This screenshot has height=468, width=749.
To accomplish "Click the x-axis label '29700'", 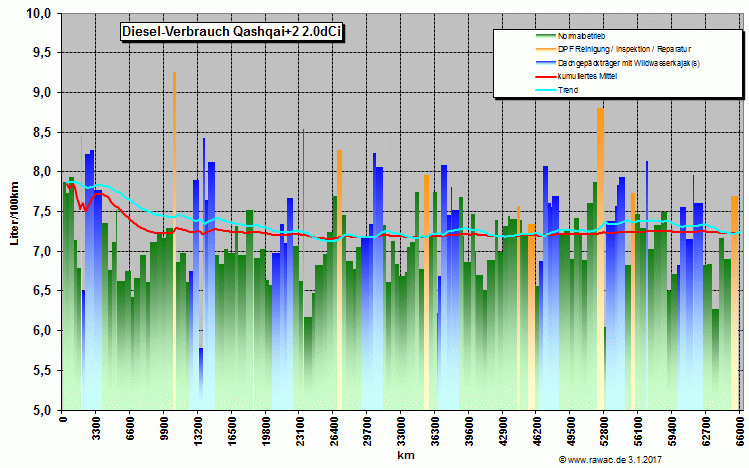I will point(367,431).
